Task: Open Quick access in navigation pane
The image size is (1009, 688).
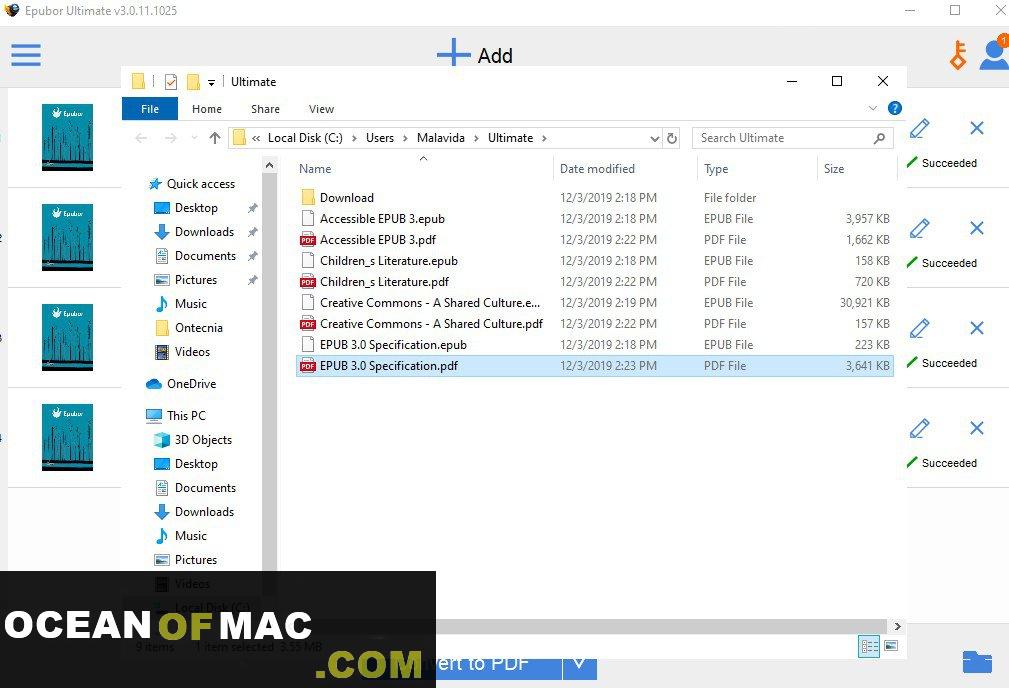Action: tap(192, 184)
